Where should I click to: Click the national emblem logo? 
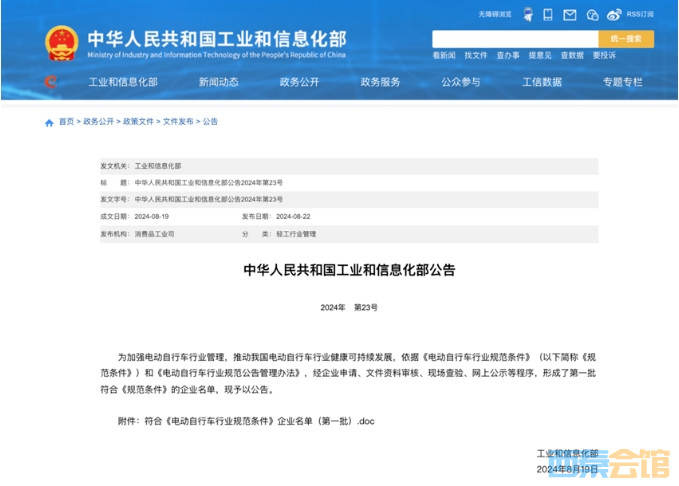(61, 43)
